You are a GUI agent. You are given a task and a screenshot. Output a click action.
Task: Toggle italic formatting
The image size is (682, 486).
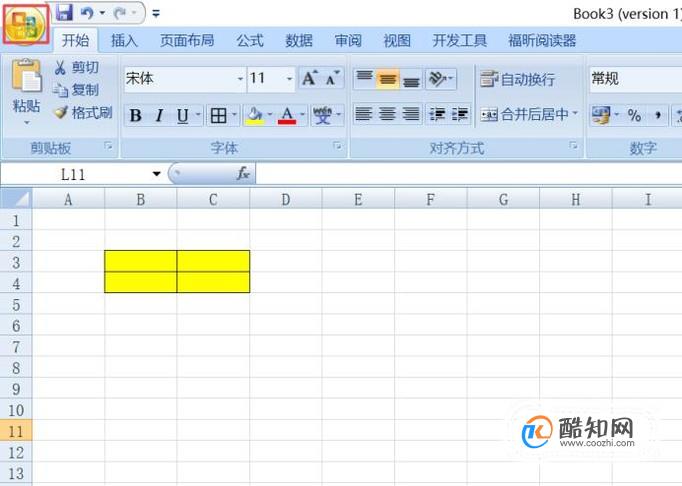click(x=159, y=115)
